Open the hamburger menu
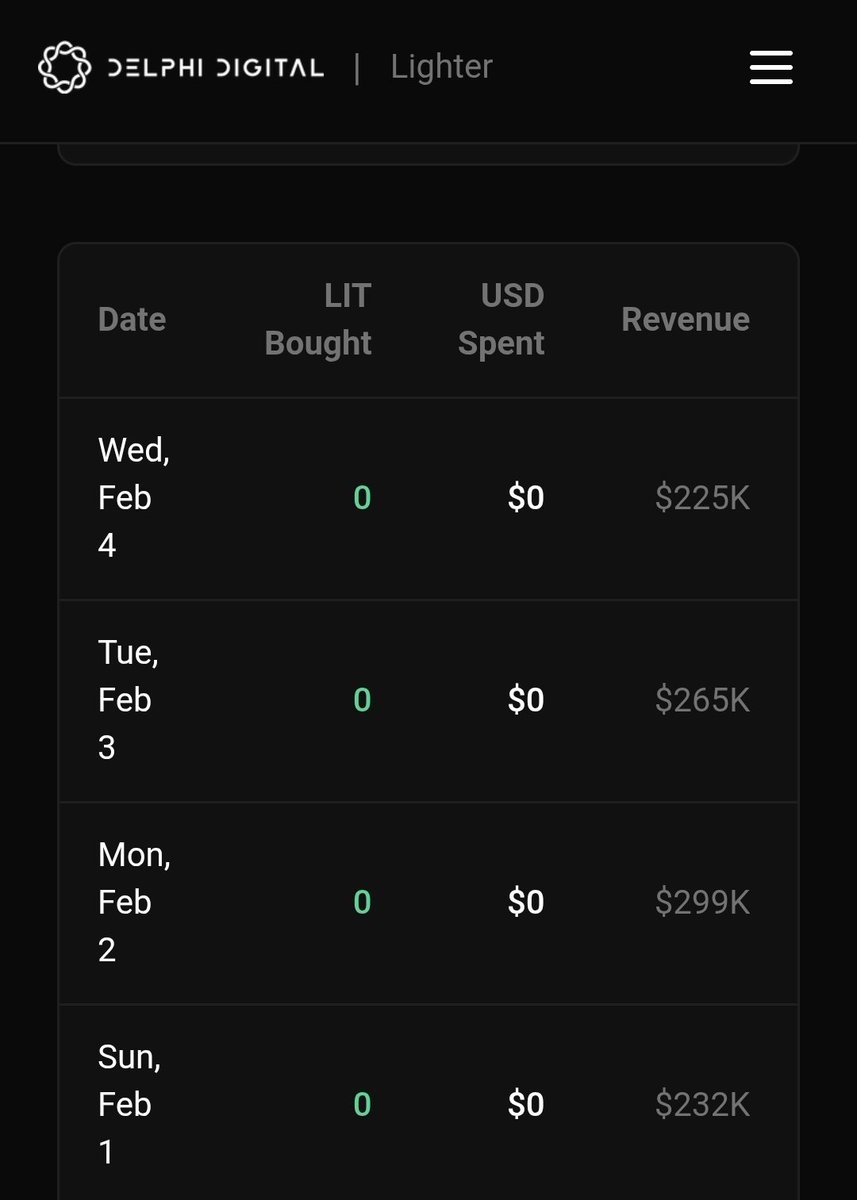The image size is (857, 1200). point(771,67)
